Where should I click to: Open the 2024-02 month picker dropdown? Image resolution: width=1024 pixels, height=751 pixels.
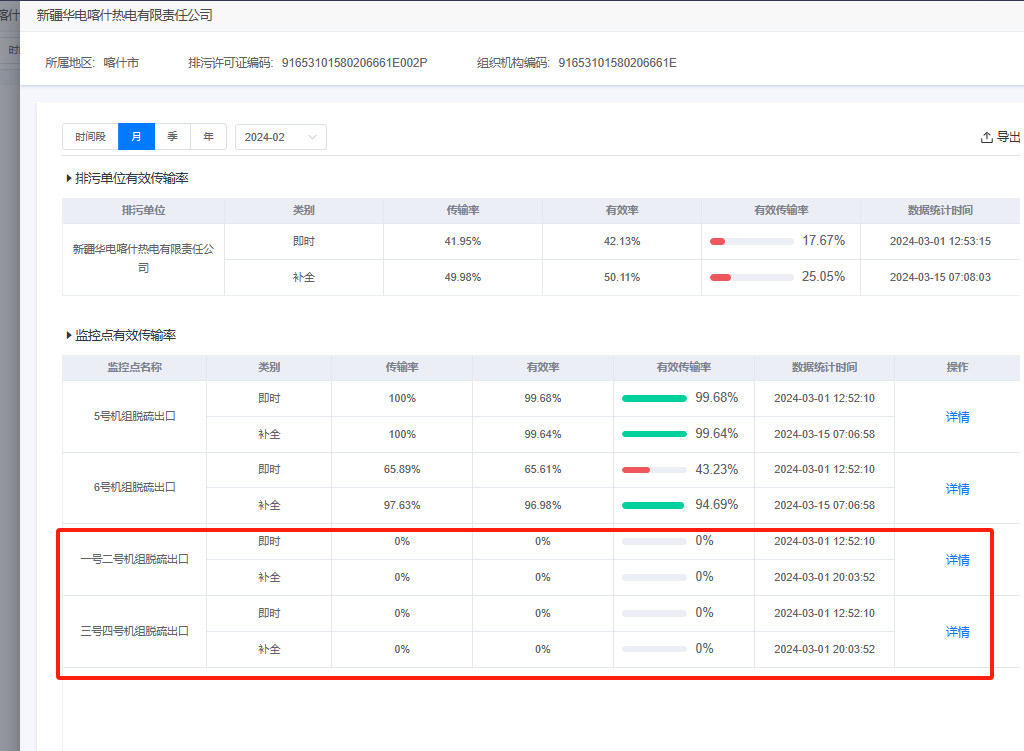[281, 137]
